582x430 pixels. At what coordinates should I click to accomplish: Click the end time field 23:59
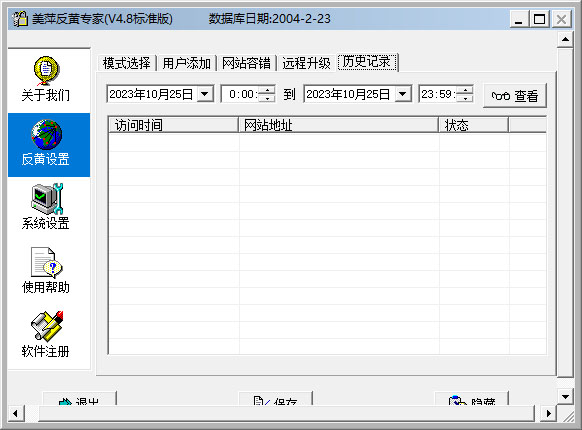(438, 94)
